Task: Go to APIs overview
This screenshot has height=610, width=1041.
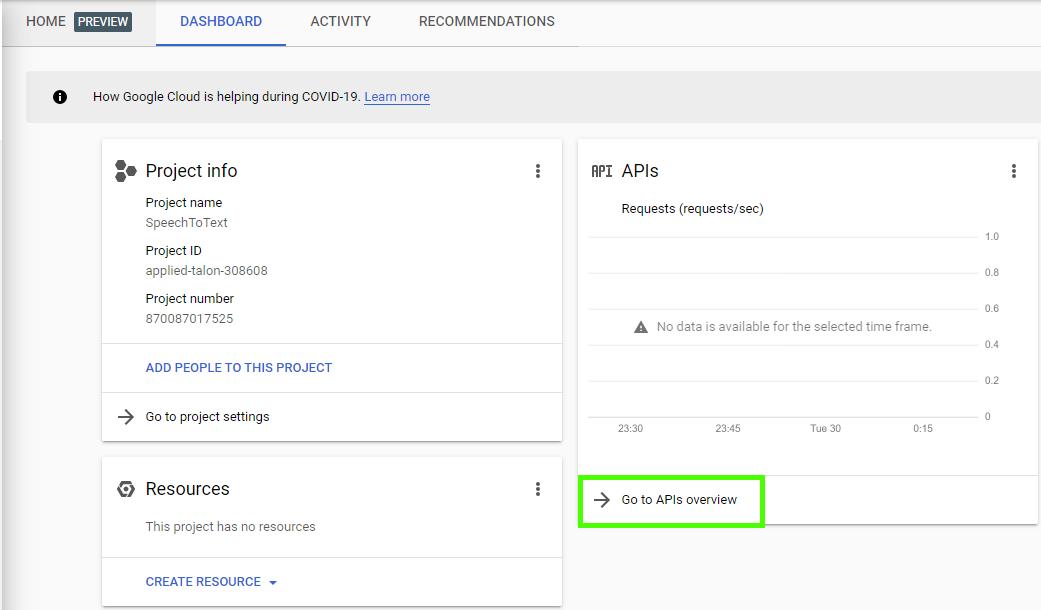Action: click(668, 500)
